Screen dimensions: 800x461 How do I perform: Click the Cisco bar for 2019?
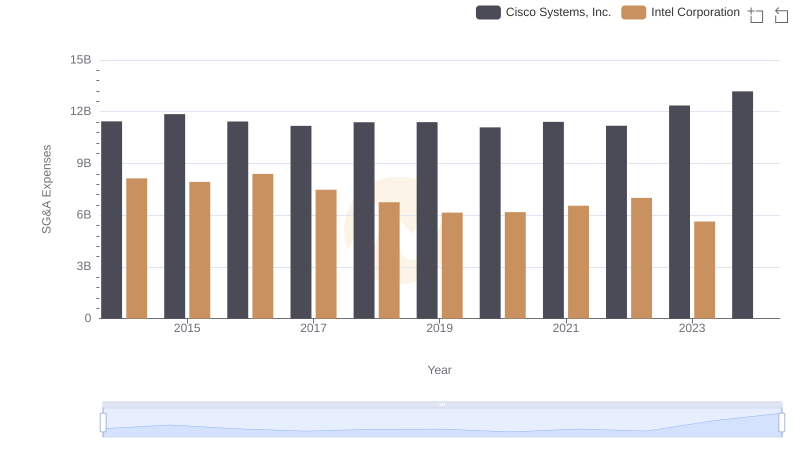click(x=427, y=220)
